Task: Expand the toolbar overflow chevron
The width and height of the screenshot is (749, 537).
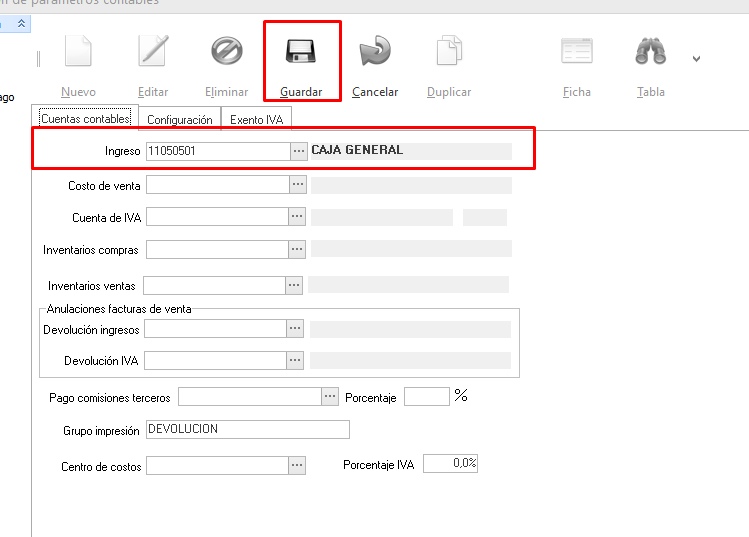Action: click(696, 59)
